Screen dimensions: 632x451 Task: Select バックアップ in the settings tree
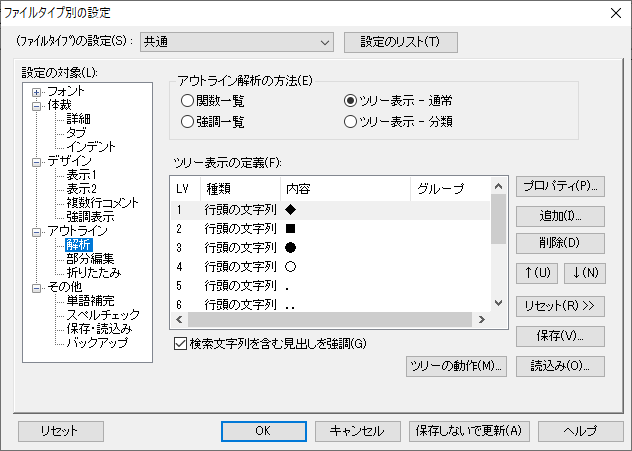pyautogui.click(x=97, y=343)
